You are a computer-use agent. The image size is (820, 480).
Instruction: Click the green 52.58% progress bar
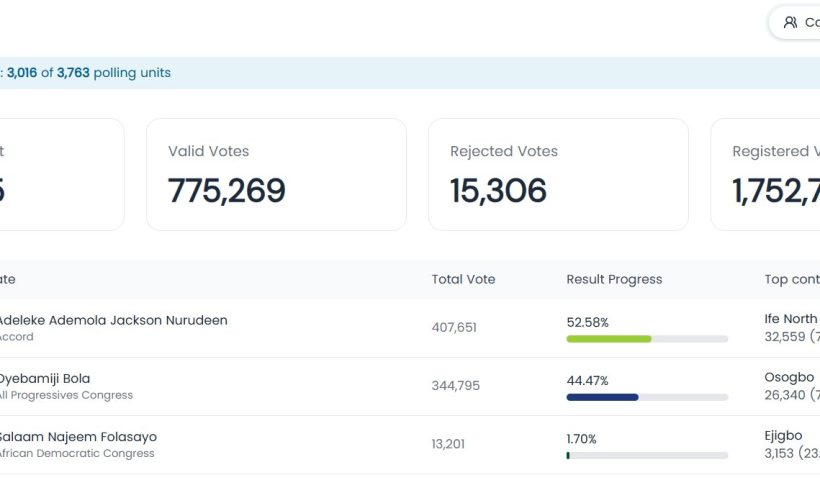coord(647,339)
